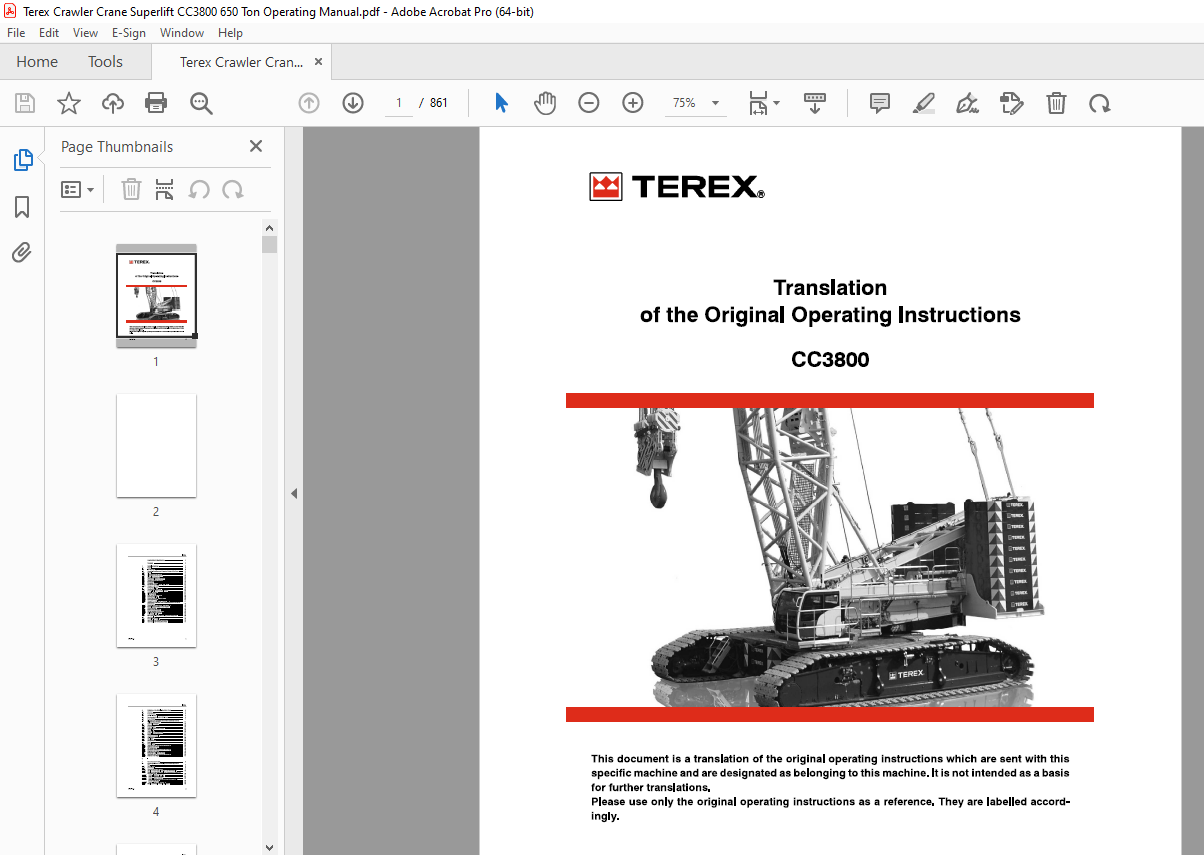Click thumbnails scrollbar down arrow
The height and width of the screenshot is (855, 1204).
point(269,847)
